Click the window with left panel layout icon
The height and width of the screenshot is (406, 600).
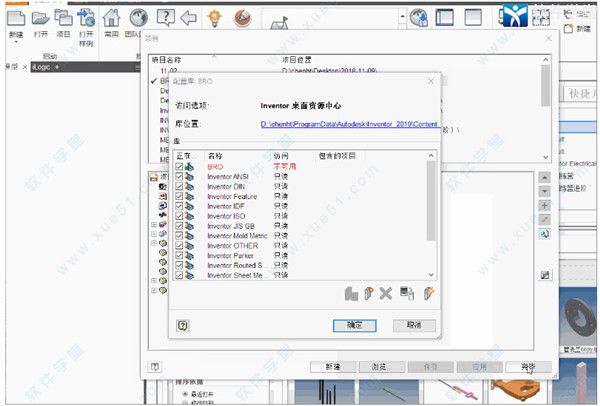pyautogui.click(x=445, y=17)
